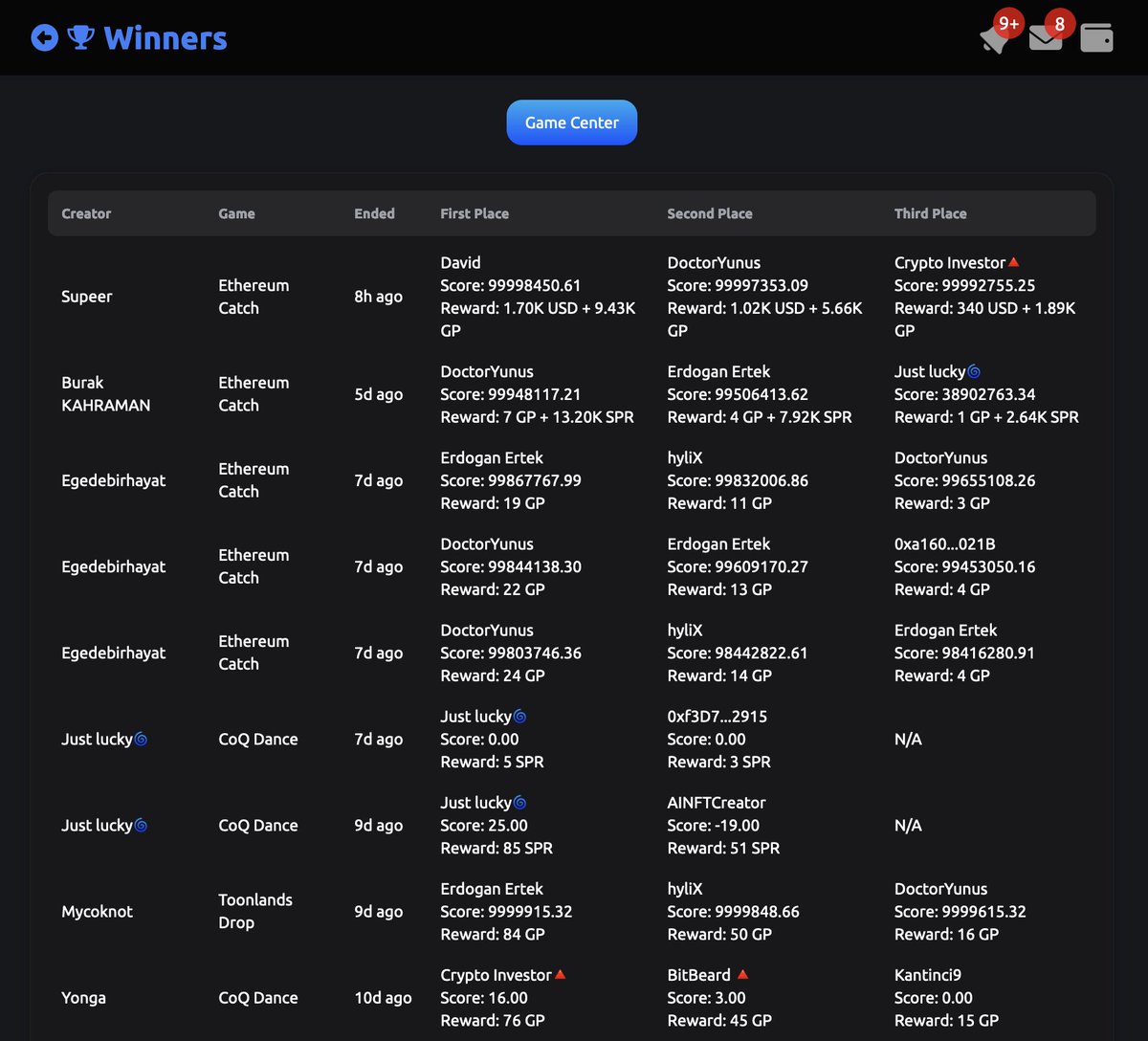Click Reward: 19 GP
Screen dimensions: 1148x1041
493,503
